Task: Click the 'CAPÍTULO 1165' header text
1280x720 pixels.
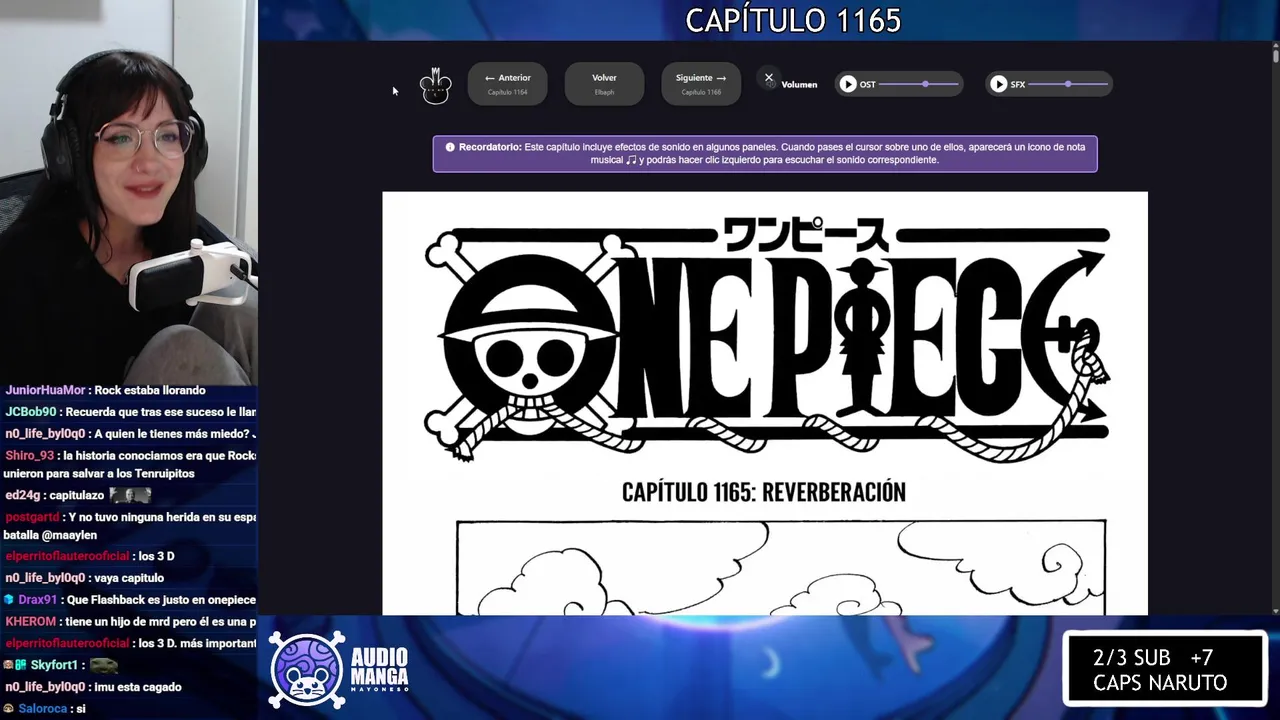Action: (x=793, y=20)
